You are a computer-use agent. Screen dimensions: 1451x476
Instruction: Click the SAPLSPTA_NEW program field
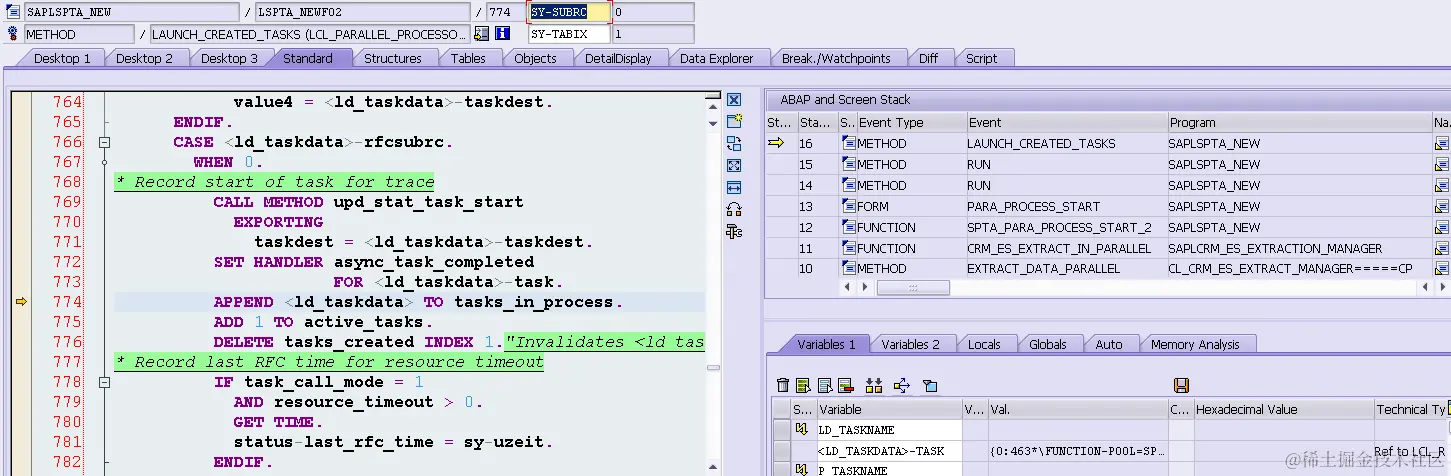(x=133, y=12)
